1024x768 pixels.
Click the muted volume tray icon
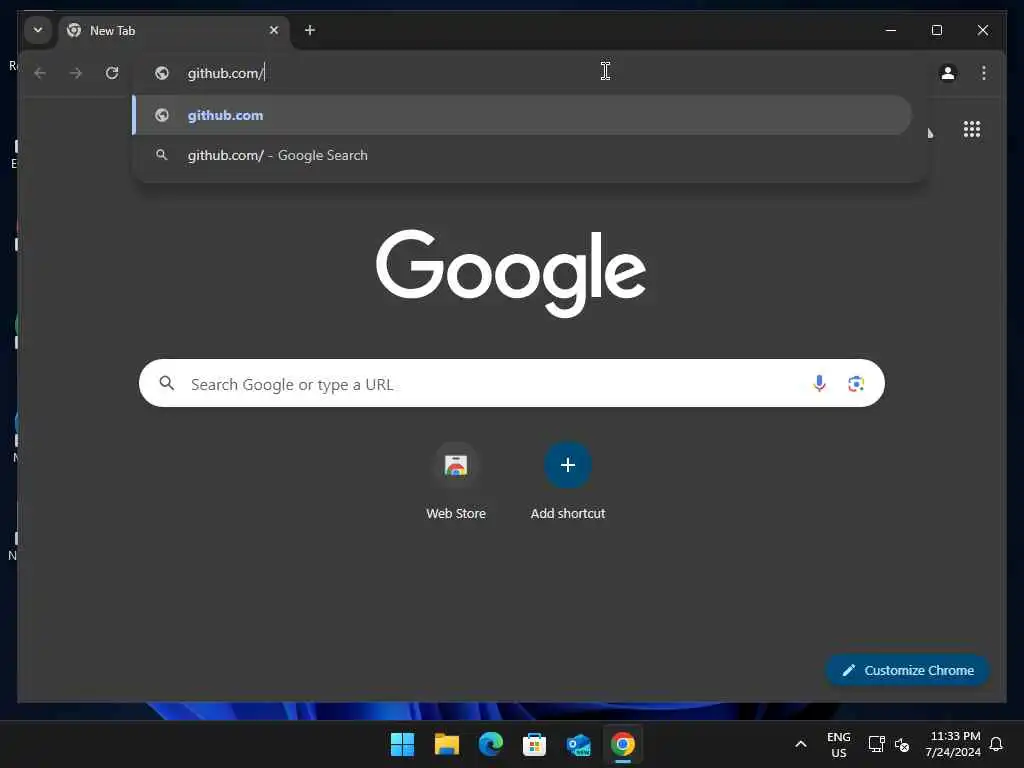click(x=902, y=744)
